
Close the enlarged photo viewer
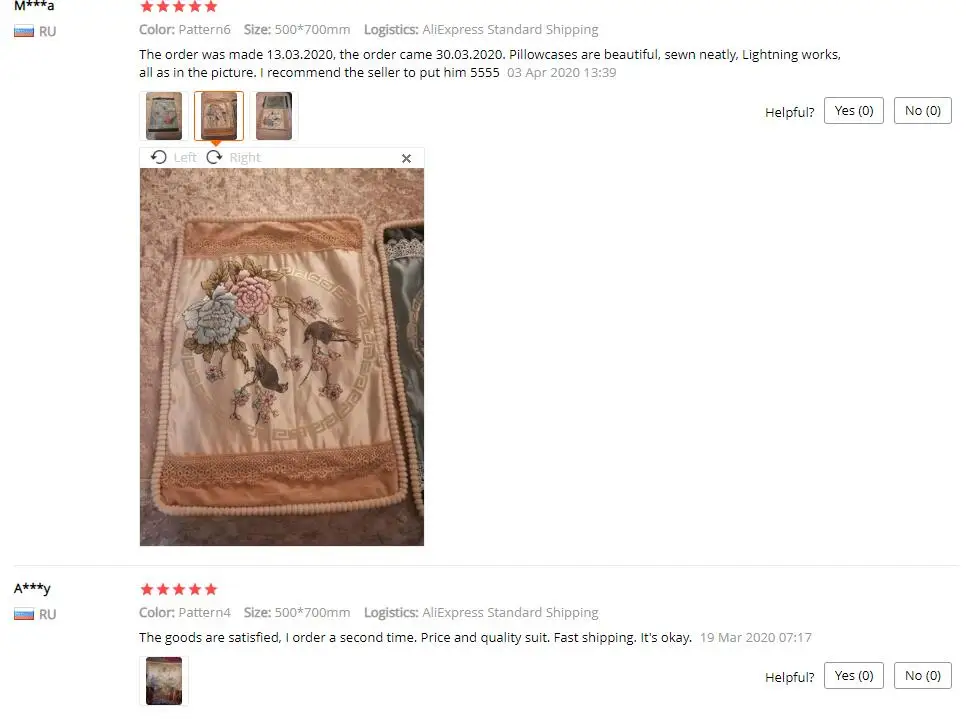tap(407, 158)
